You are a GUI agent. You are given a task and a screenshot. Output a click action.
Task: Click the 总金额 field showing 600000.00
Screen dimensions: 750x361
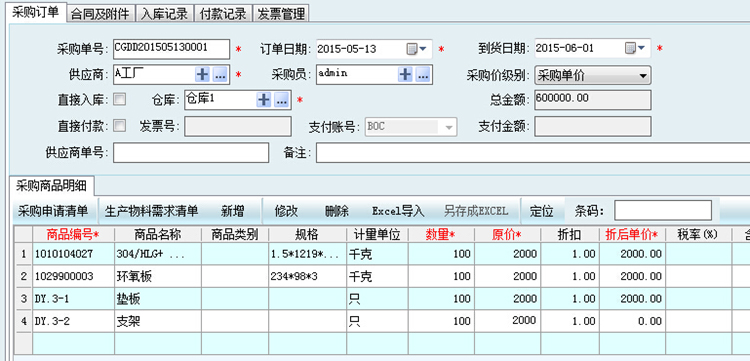coord(593,100)
